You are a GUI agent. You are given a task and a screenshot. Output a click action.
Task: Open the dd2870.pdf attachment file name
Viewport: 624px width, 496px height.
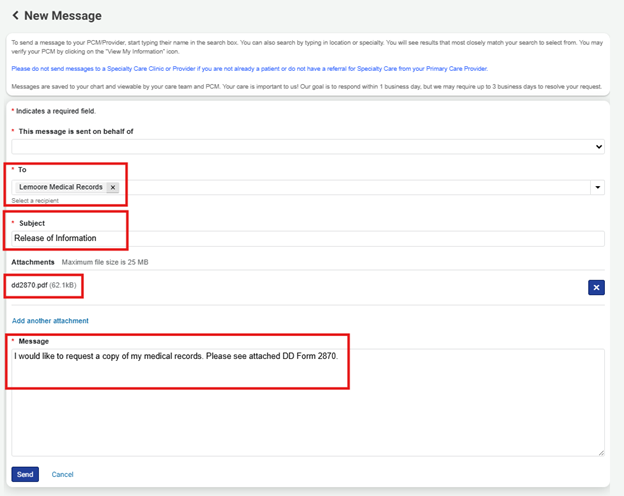click(x=30, y=286)
